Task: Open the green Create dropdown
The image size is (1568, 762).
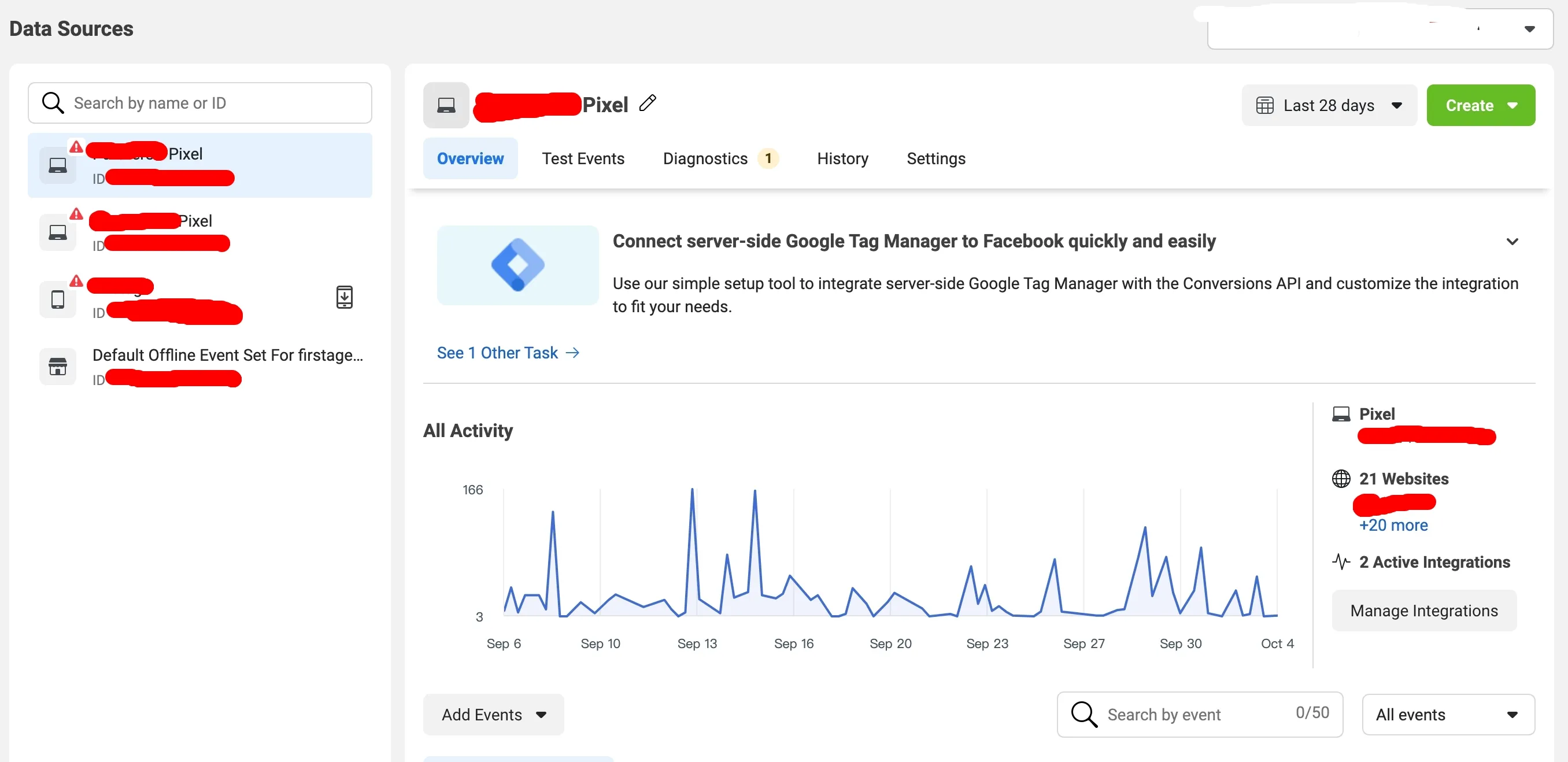Action: [x=1480, y=105]
